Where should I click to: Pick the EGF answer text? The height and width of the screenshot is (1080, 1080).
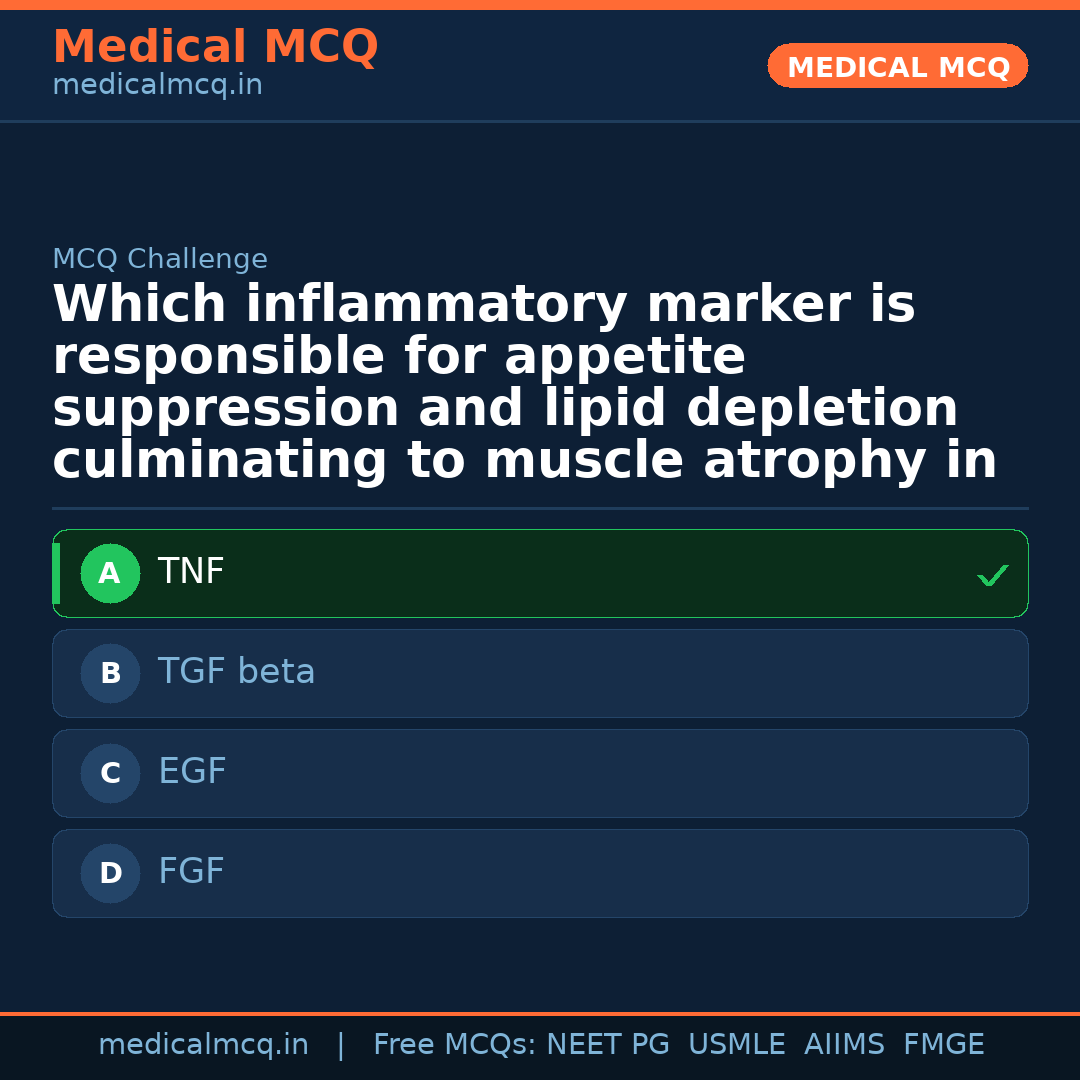tap(192, 772)
